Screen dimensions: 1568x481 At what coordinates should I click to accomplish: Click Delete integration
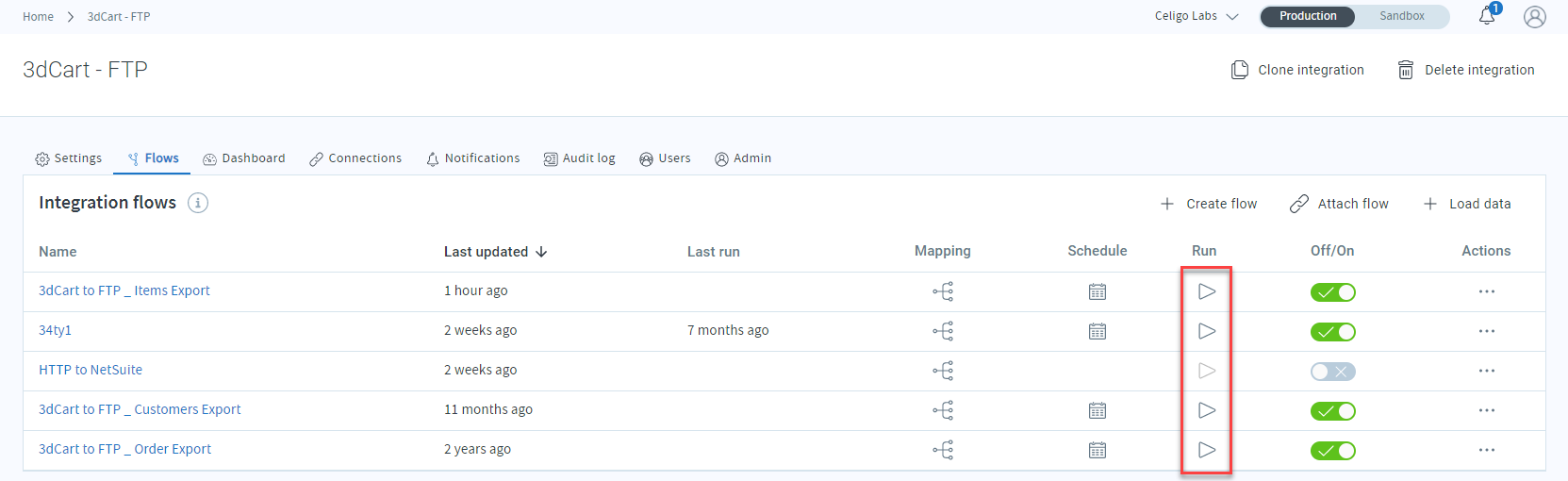pyautogui.click(x=1466, y=70)
